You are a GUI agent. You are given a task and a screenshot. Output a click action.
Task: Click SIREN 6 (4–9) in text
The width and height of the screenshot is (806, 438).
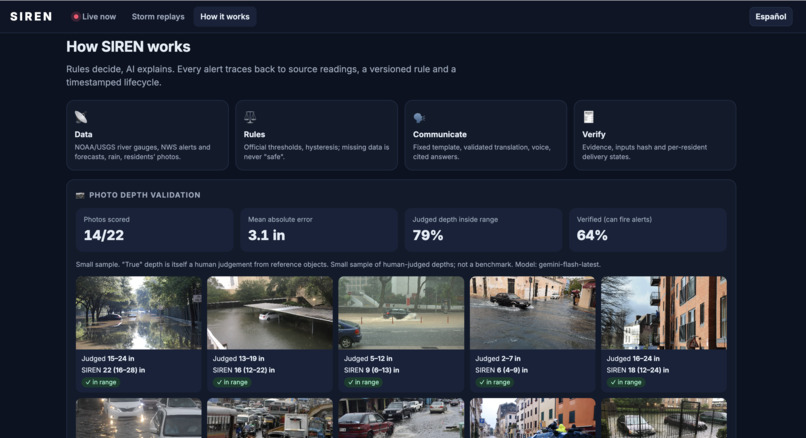pyautogui.click(x=501, y=370)
